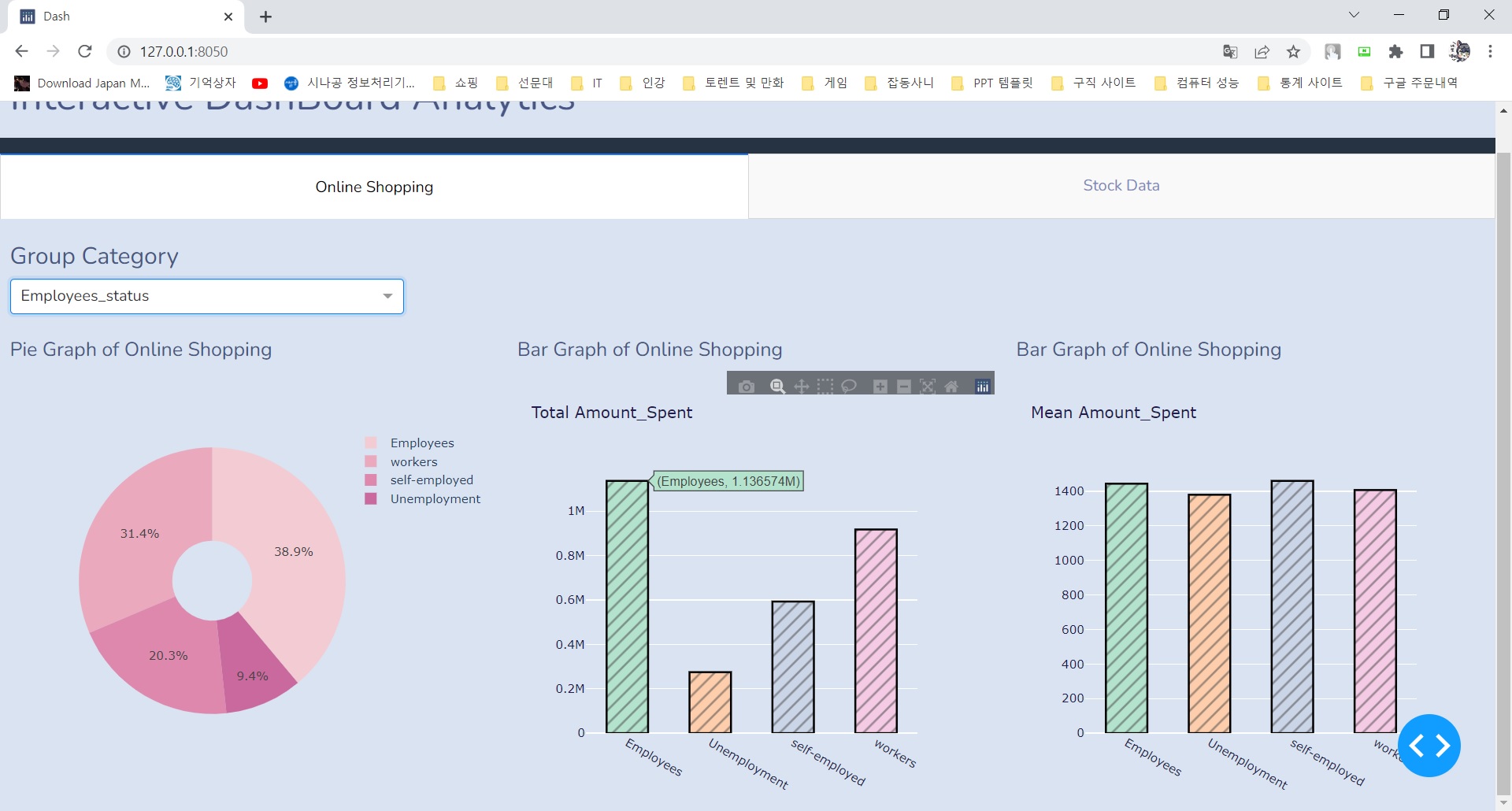Open a new browser tab with the plus button
Screen dimensions: 1512x811
[x=266, y=17]
